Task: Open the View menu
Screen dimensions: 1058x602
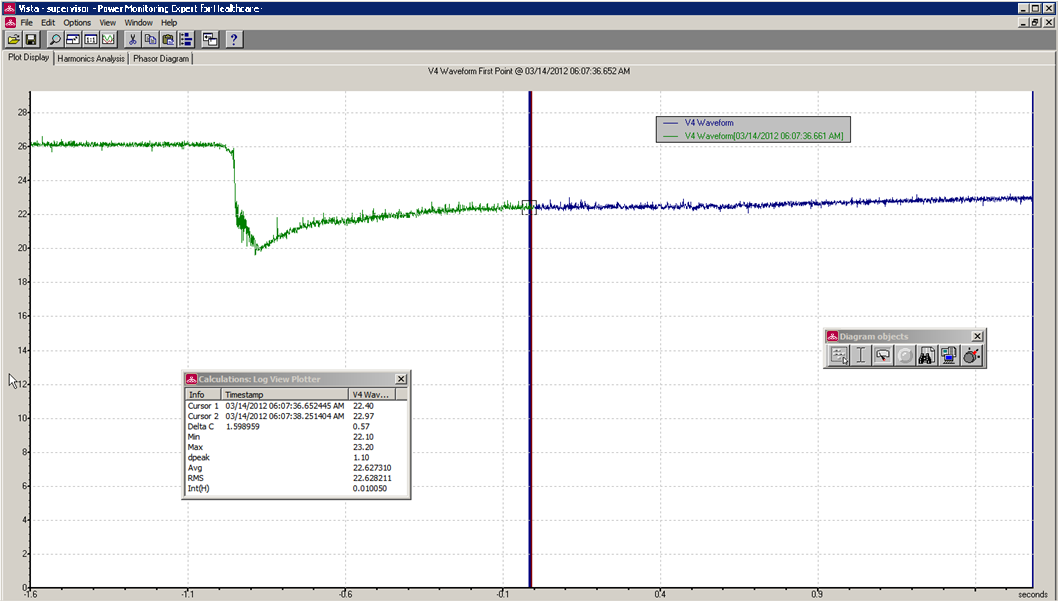Action: pyautogui.click(x=108, y=22)
